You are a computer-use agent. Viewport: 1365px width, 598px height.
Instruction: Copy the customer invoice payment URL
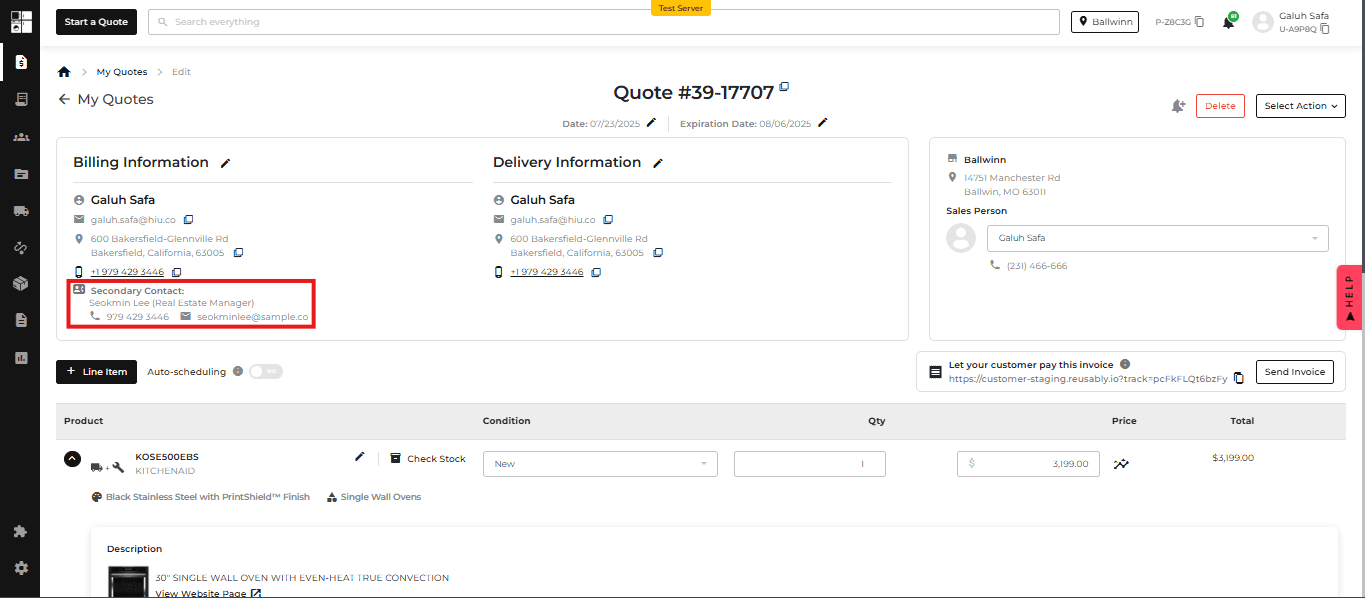pyautogui.click(x=1239, y=378)
